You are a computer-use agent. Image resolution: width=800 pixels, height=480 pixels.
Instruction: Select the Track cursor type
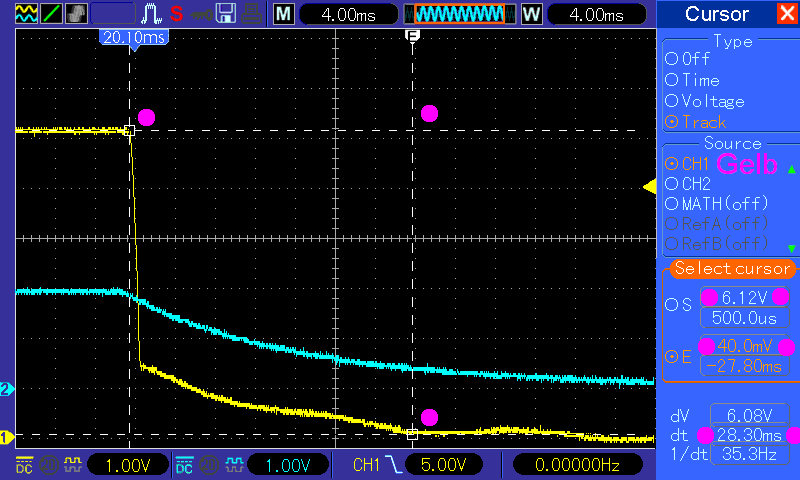click(695, 122)
